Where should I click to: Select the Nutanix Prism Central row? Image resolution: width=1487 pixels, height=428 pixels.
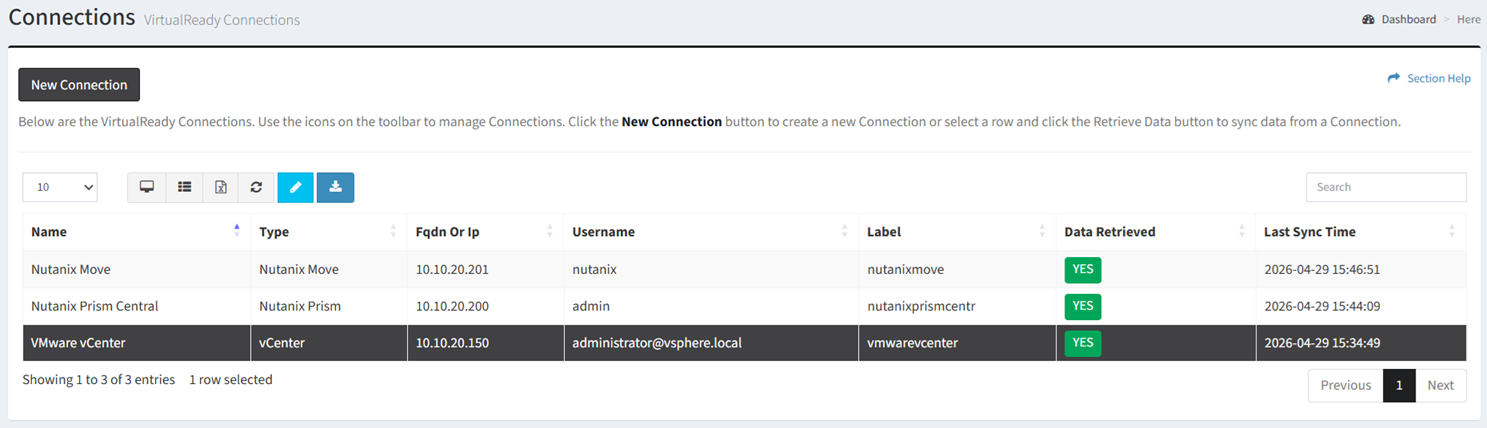pyautogui.click(x=744, y=306)
